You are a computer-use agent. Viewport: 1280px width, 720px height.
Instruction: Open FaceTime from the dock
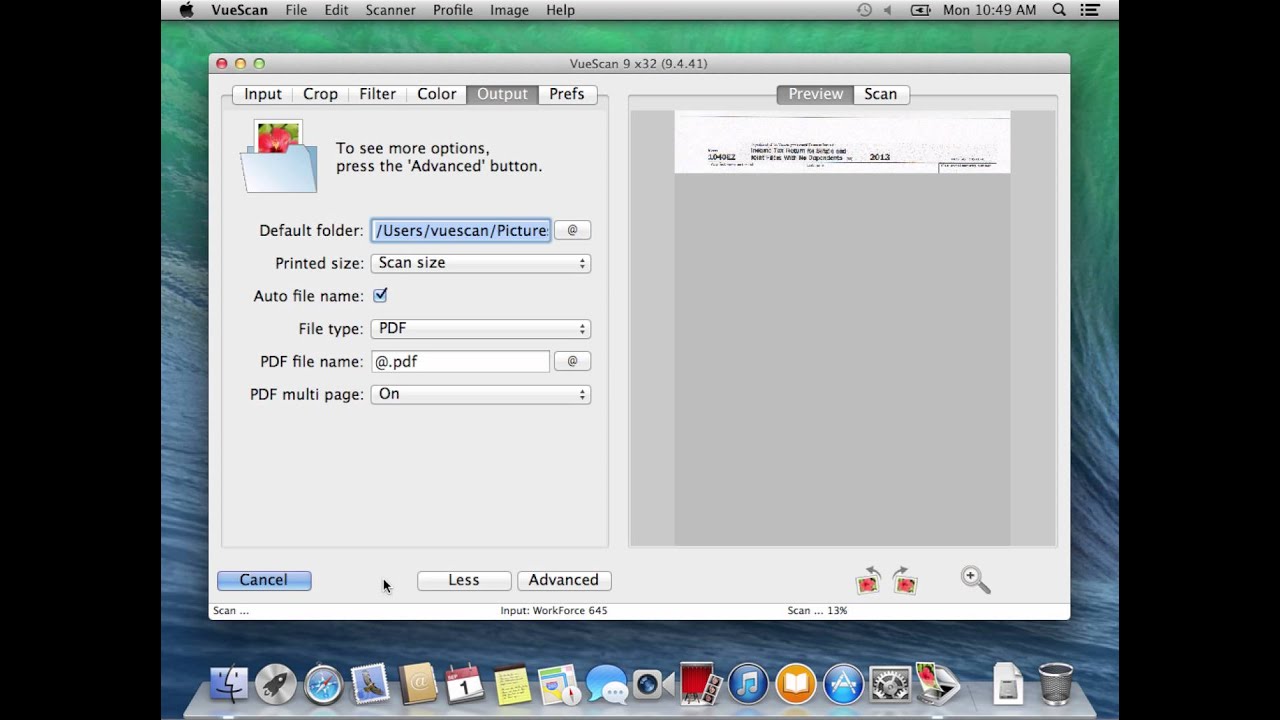[x=654, y=684]
